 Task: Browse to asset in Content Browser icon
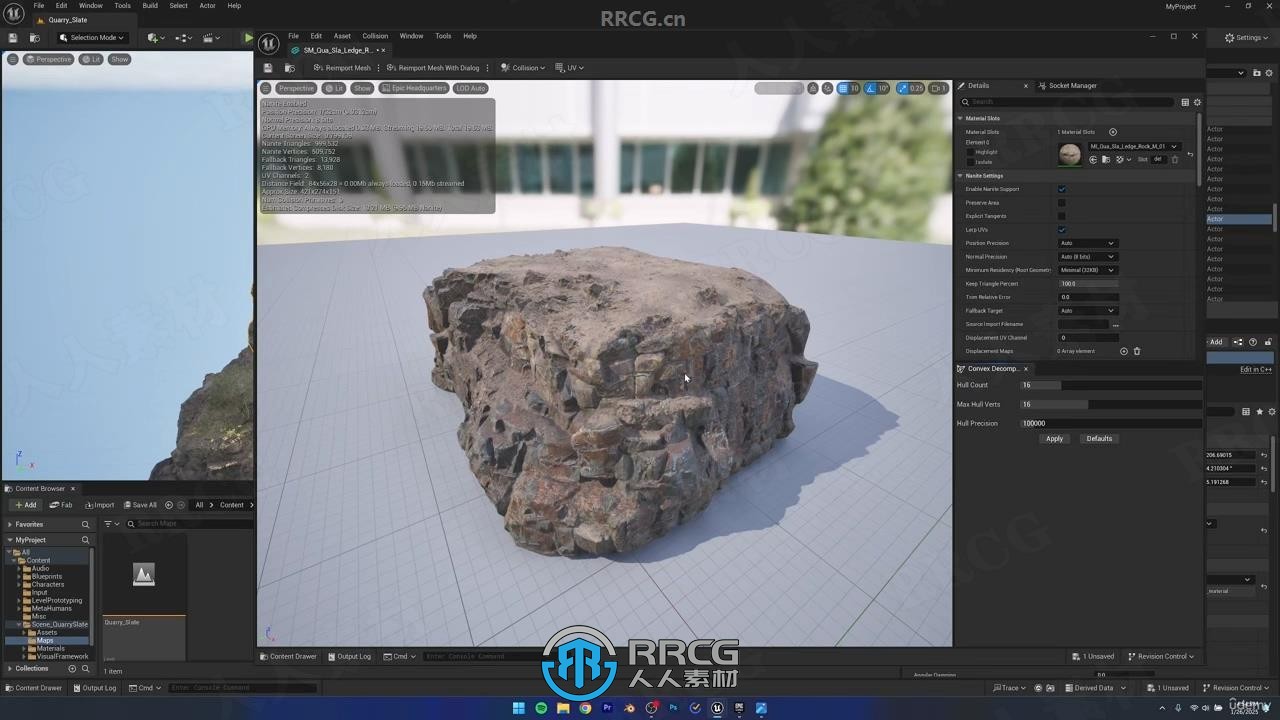tap(290, 68)
